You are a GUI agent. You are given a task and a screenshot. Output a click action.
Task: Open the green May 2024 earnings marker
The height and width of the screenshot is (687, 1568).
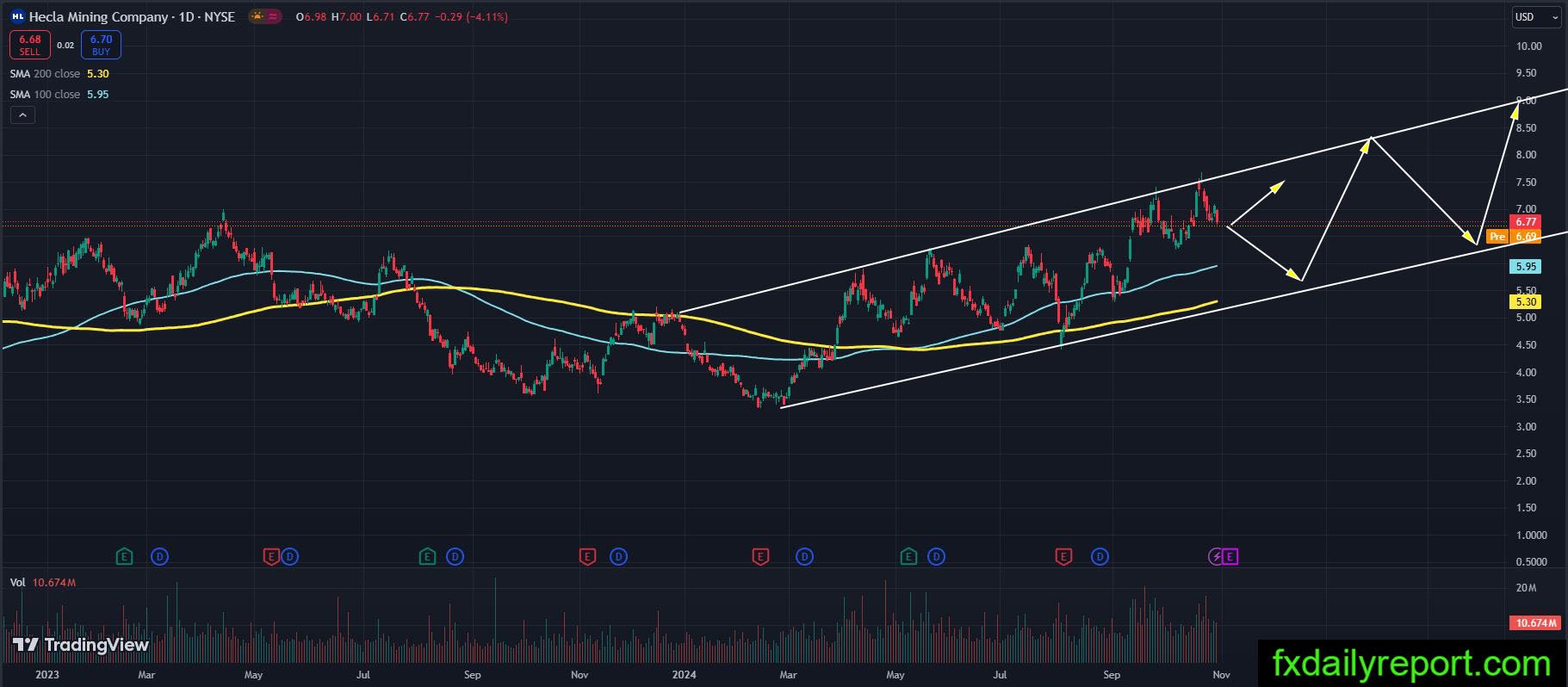click(x=908, y=557)
